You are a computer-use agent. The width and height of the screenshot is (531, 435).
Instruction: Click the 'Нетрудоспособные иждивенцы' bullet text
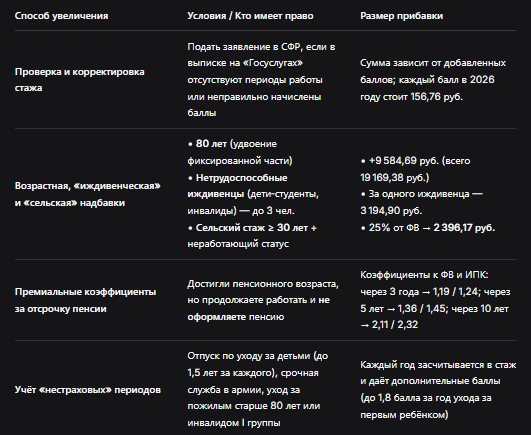tap(253, 194)
